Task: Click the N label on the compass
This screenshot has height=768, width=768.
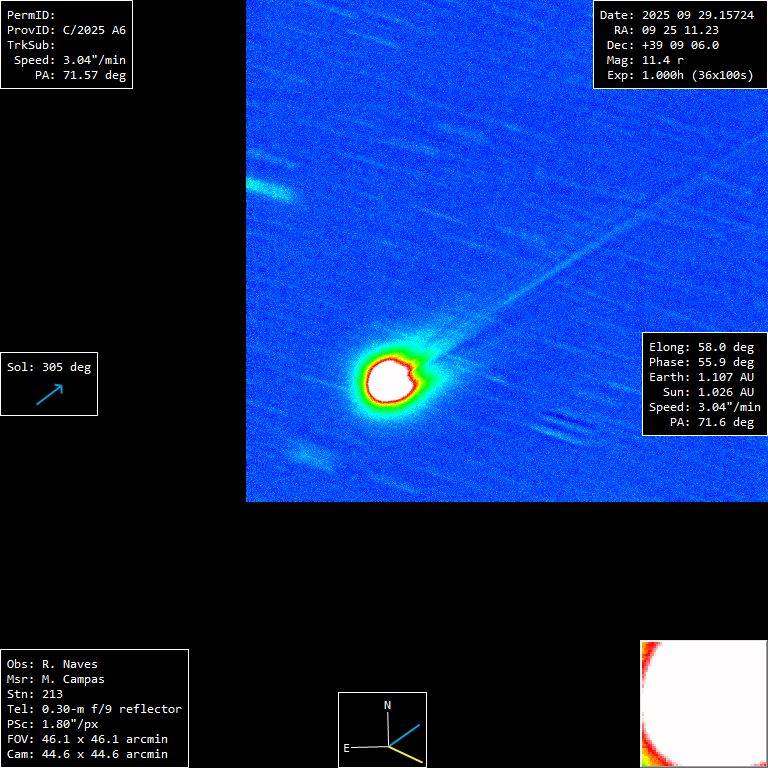Action: (x=388, y=705)
